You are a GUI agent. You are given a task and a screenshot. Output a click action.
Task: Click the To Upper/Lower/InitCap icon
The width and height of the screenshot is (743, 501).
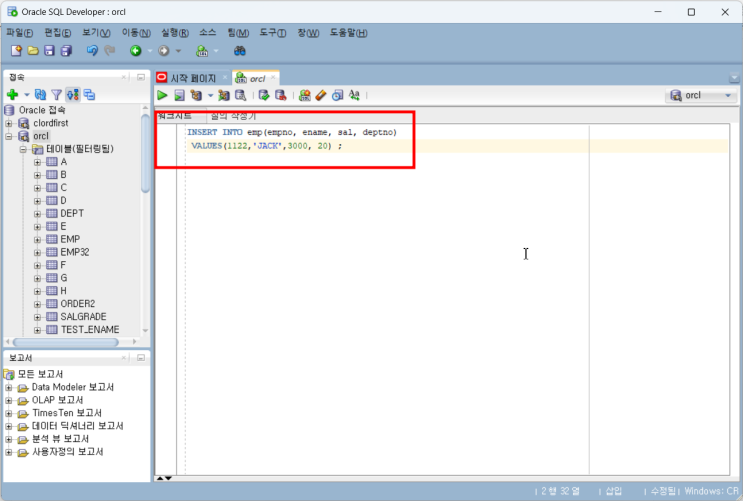354,95
